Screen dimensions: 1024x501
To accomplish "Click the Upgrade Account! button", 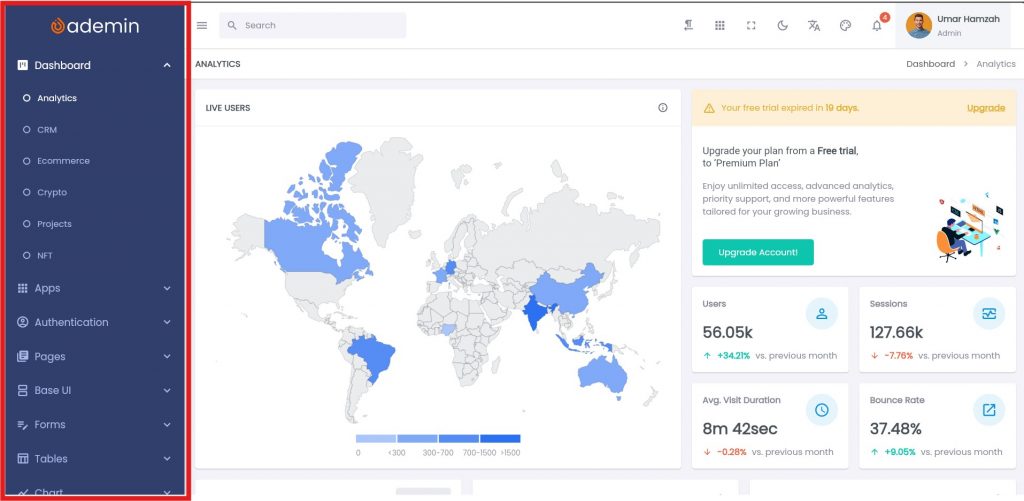I will (x=757, y=252).
